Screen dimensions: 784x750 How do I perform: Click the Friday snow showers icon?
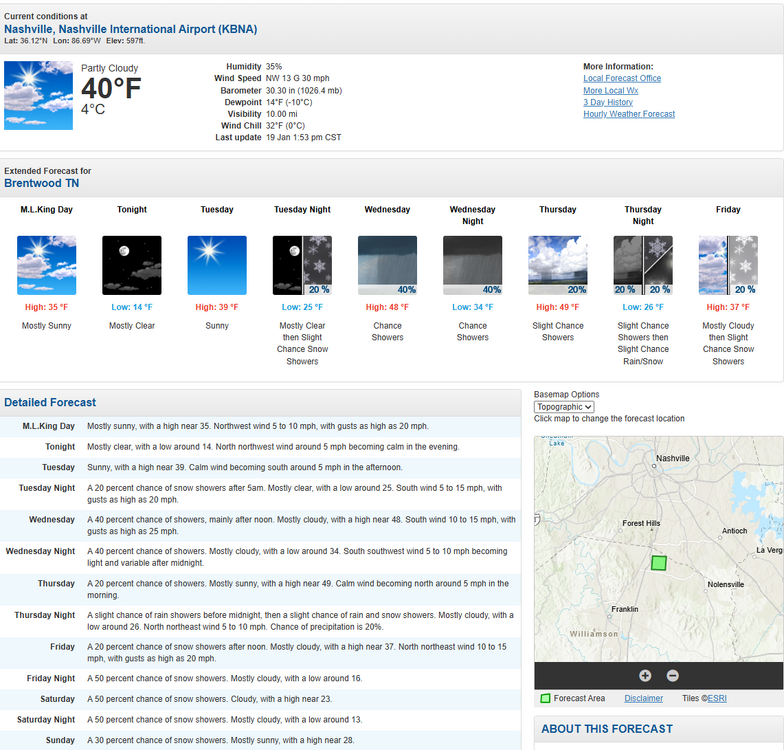pos(728,265)
